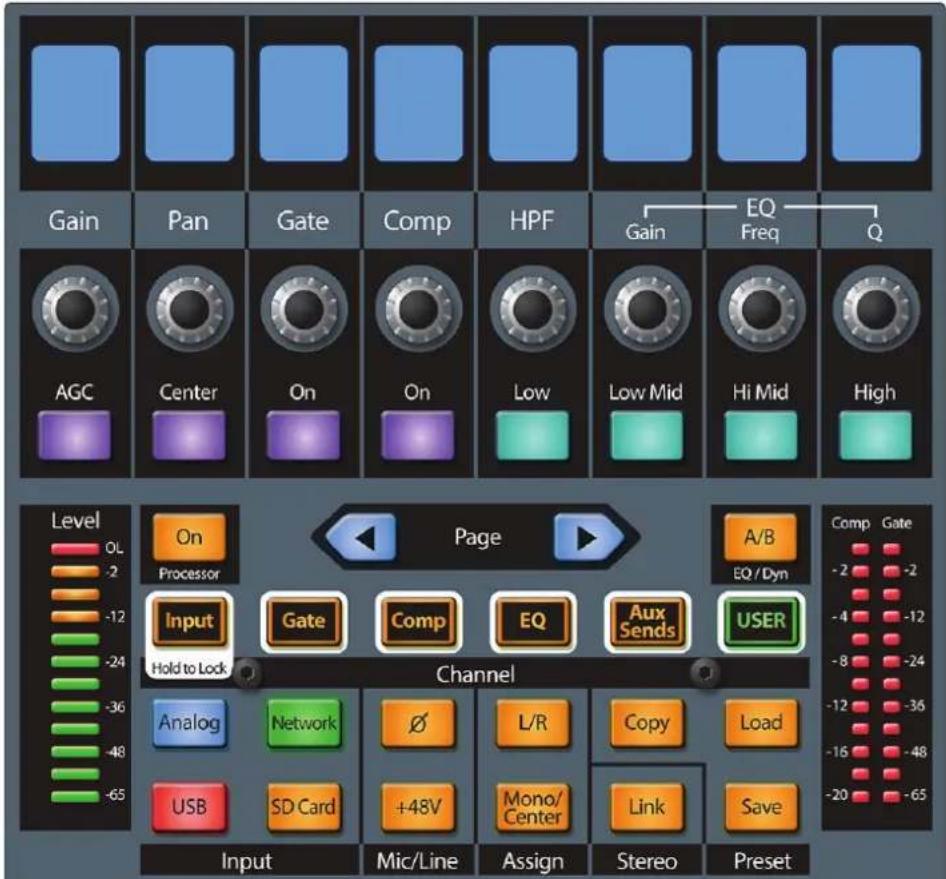Click the blue display above EQ Q
This screenshot has height=879, width=946.
[876, 103]
